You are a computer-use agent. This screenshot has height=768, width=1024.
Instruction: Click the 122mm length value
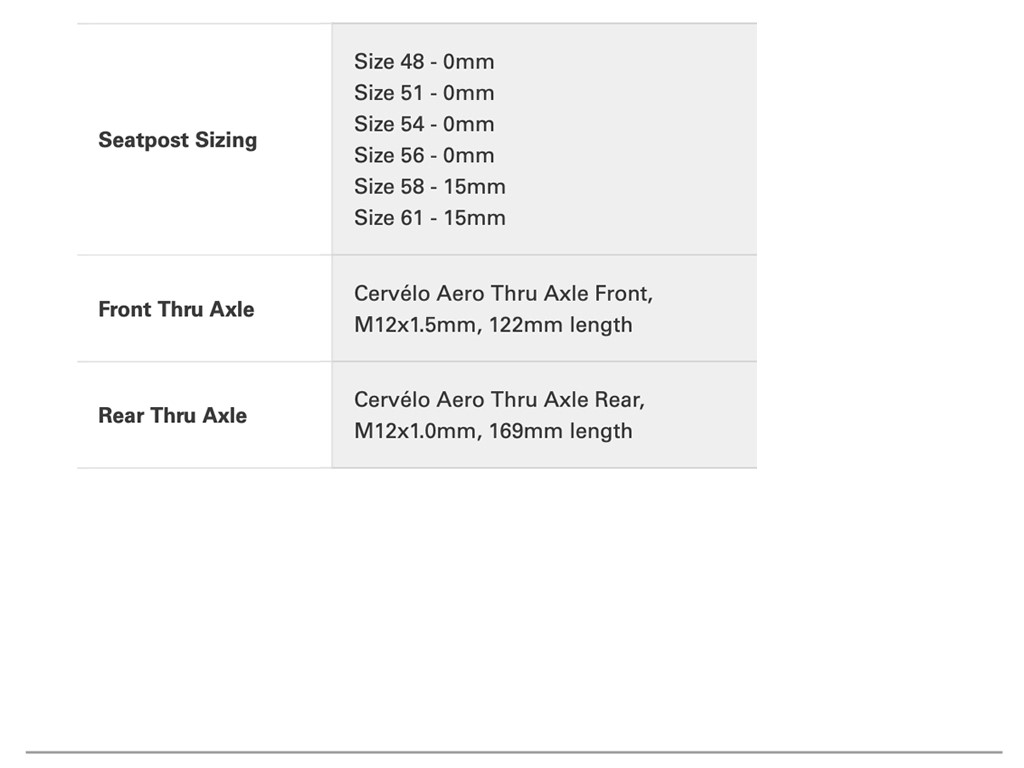561,325
